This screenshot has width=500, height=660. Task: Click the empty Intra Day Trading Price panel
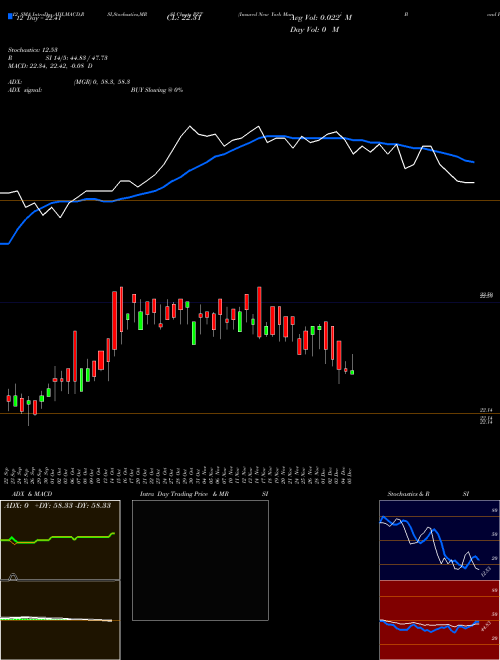200,560
